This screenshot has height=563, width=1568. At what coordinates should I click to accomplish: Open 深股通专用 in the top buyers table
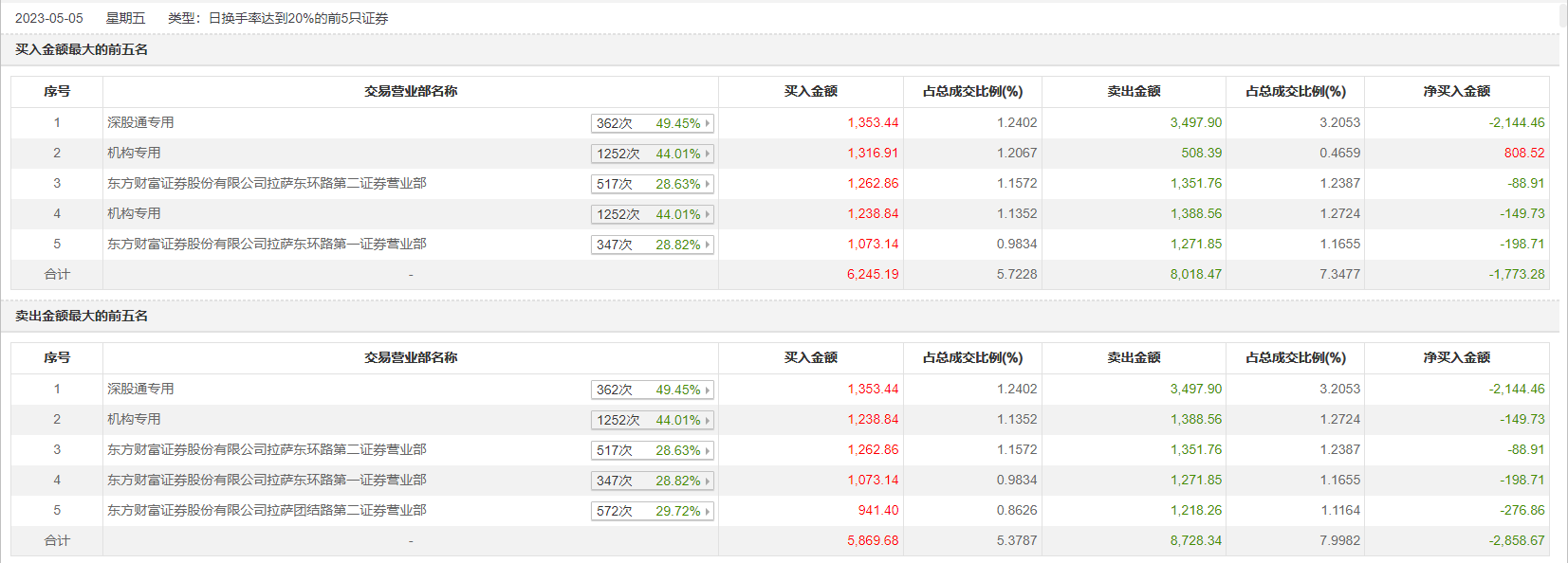[x=140, y=123]
